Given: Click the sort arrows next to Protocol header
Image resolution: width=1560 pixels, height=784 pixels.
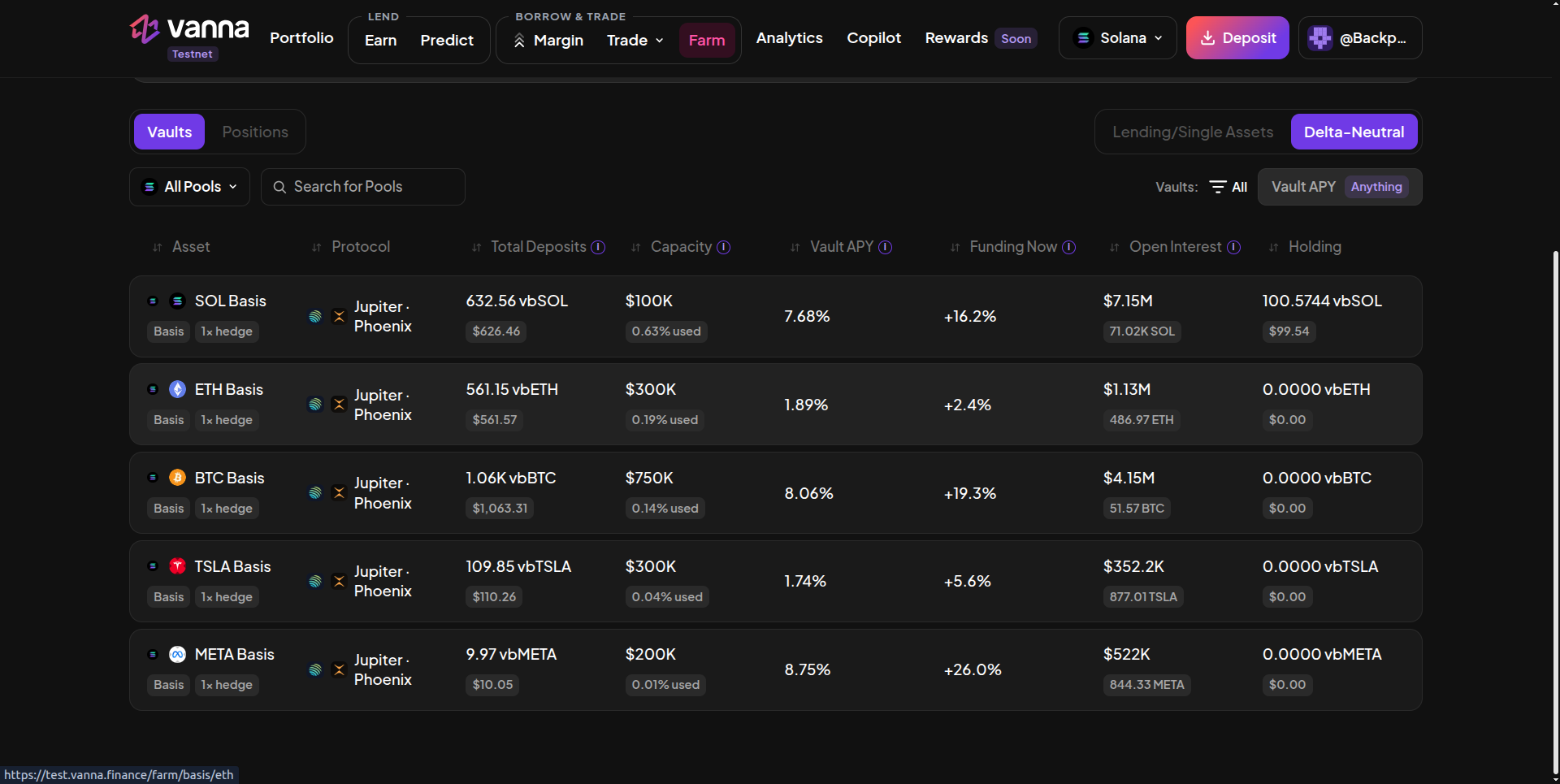Looking at the screenshot, I should pyautogui.click(x=317, y=247).
